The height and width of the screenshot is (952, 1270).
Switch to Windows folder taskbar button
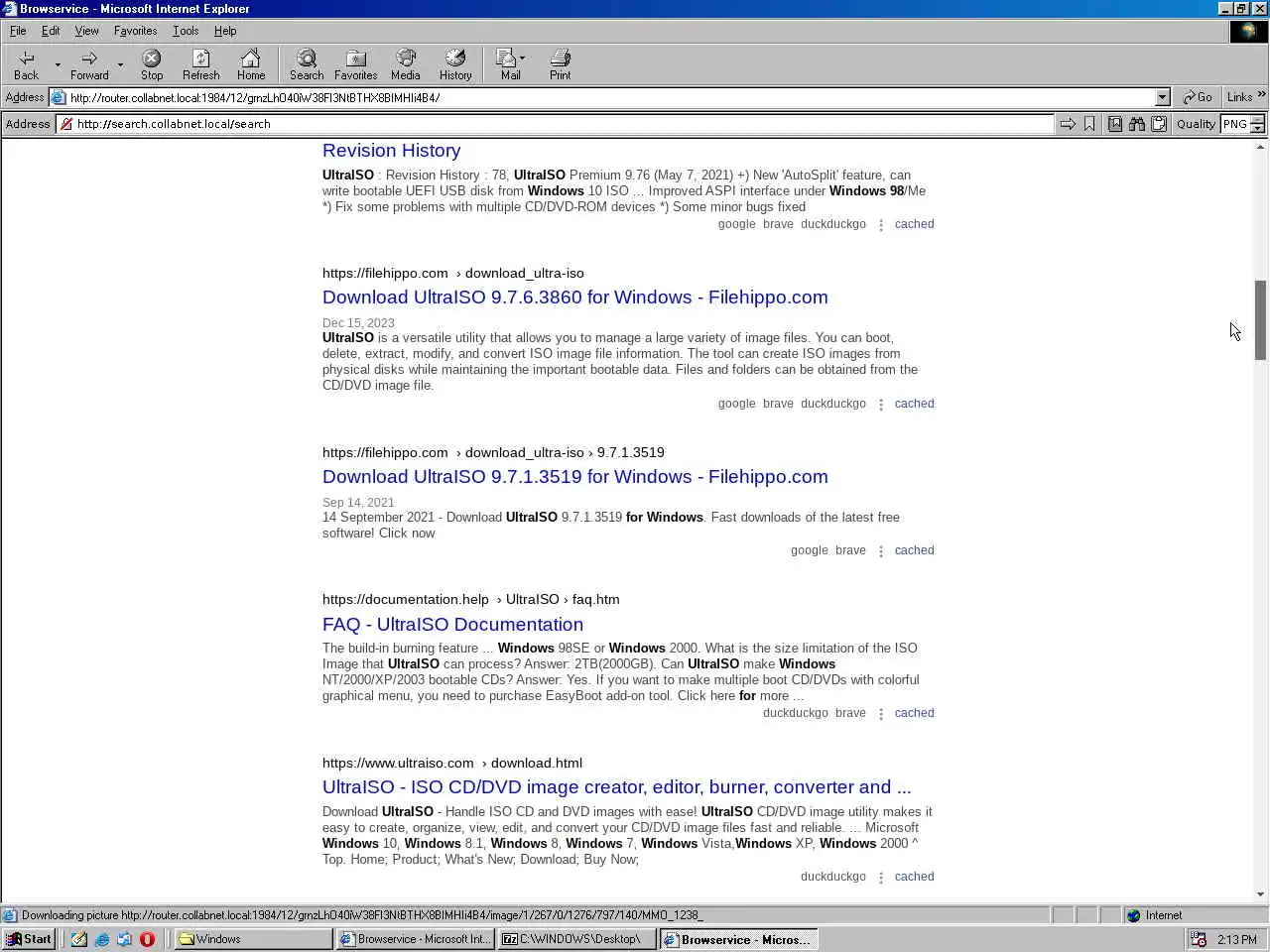tap(254, 939)
